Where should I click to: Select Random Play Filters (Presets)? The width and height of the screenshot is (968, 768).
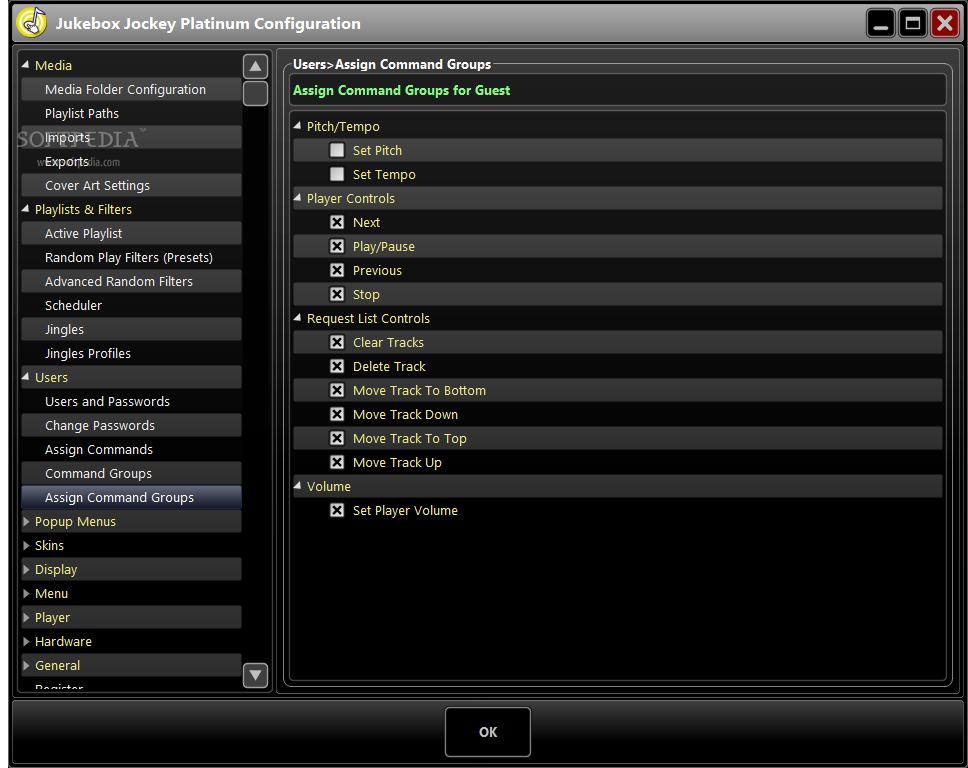coord(131,257)
